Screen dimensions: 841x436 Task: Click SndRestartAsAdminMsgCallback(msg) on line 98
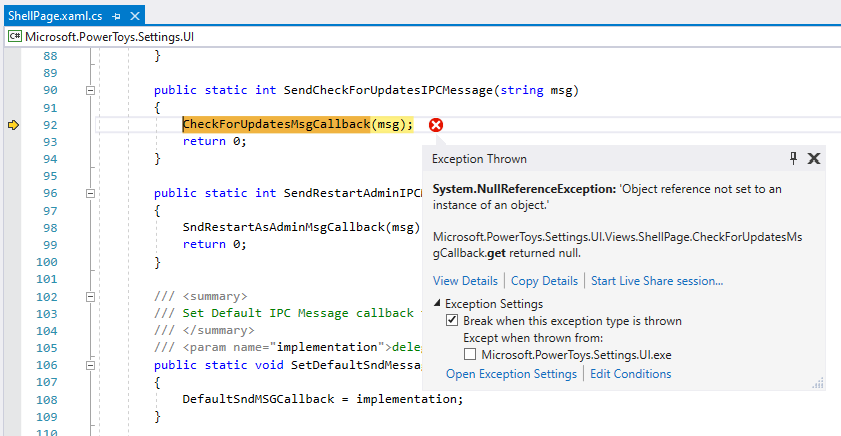point(301,227)
